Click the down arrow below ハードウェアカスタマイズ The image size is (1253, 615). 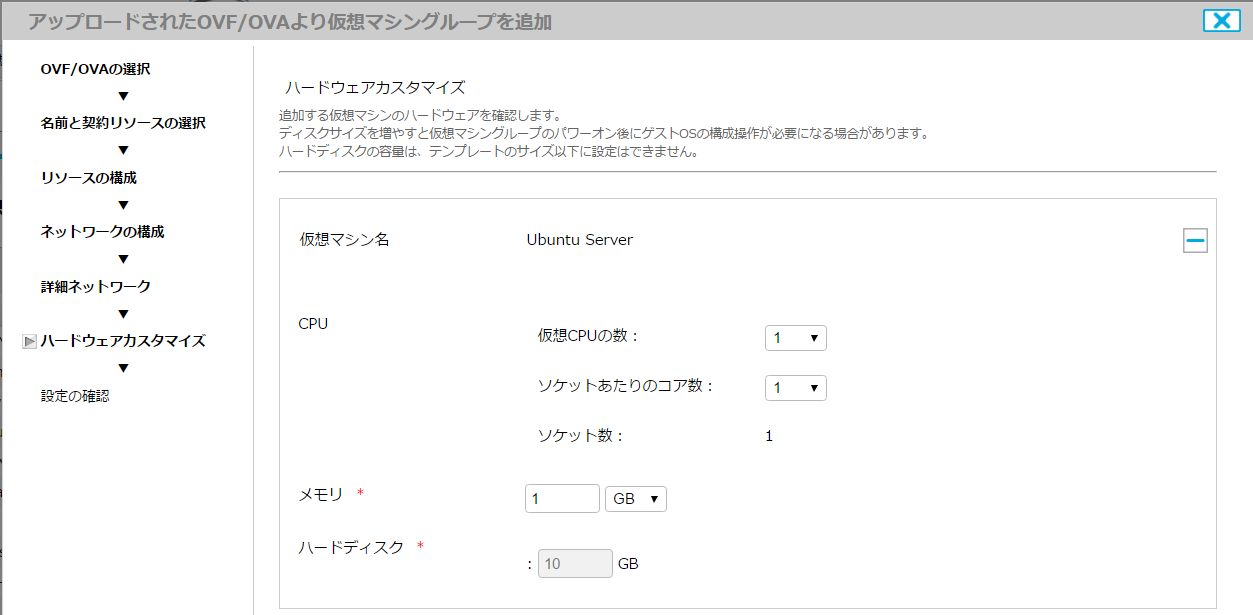121,368
